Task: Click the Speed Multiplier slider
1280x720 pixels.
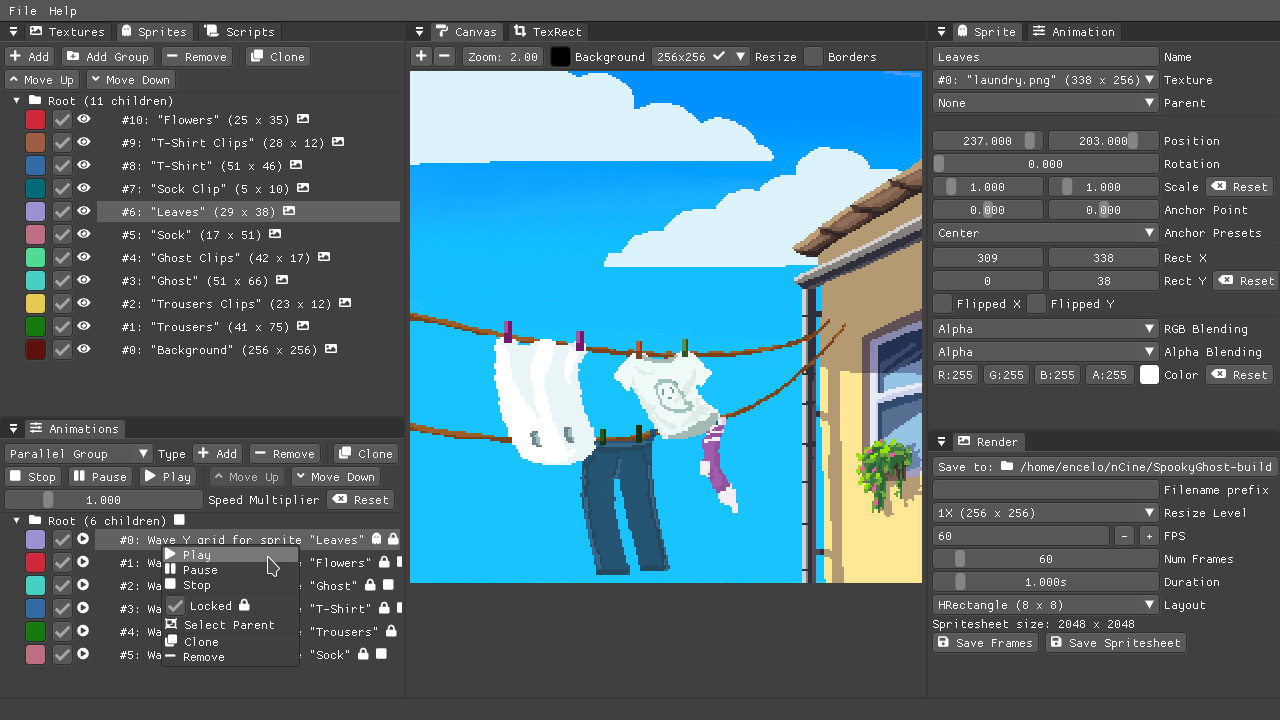Action: 103,500
